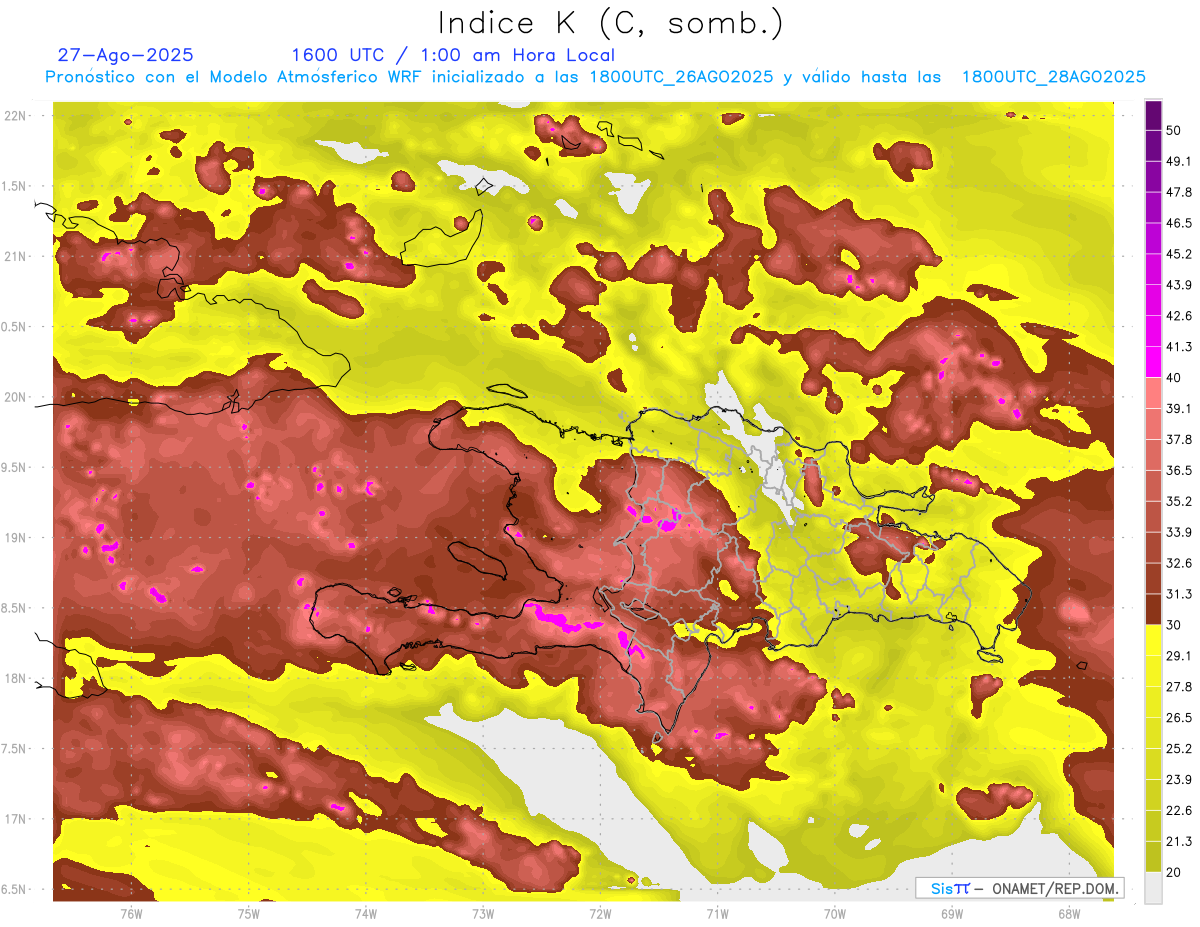The height and width of the screenshot is (927, 1200).
Task: Click the "73W" longitude label
Action: tap(483, 913)
